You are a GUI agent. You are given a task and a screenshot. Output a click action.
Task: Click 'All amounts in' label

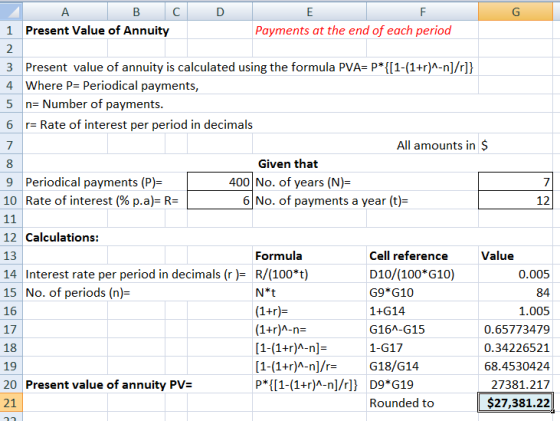(x=436, y=145)
